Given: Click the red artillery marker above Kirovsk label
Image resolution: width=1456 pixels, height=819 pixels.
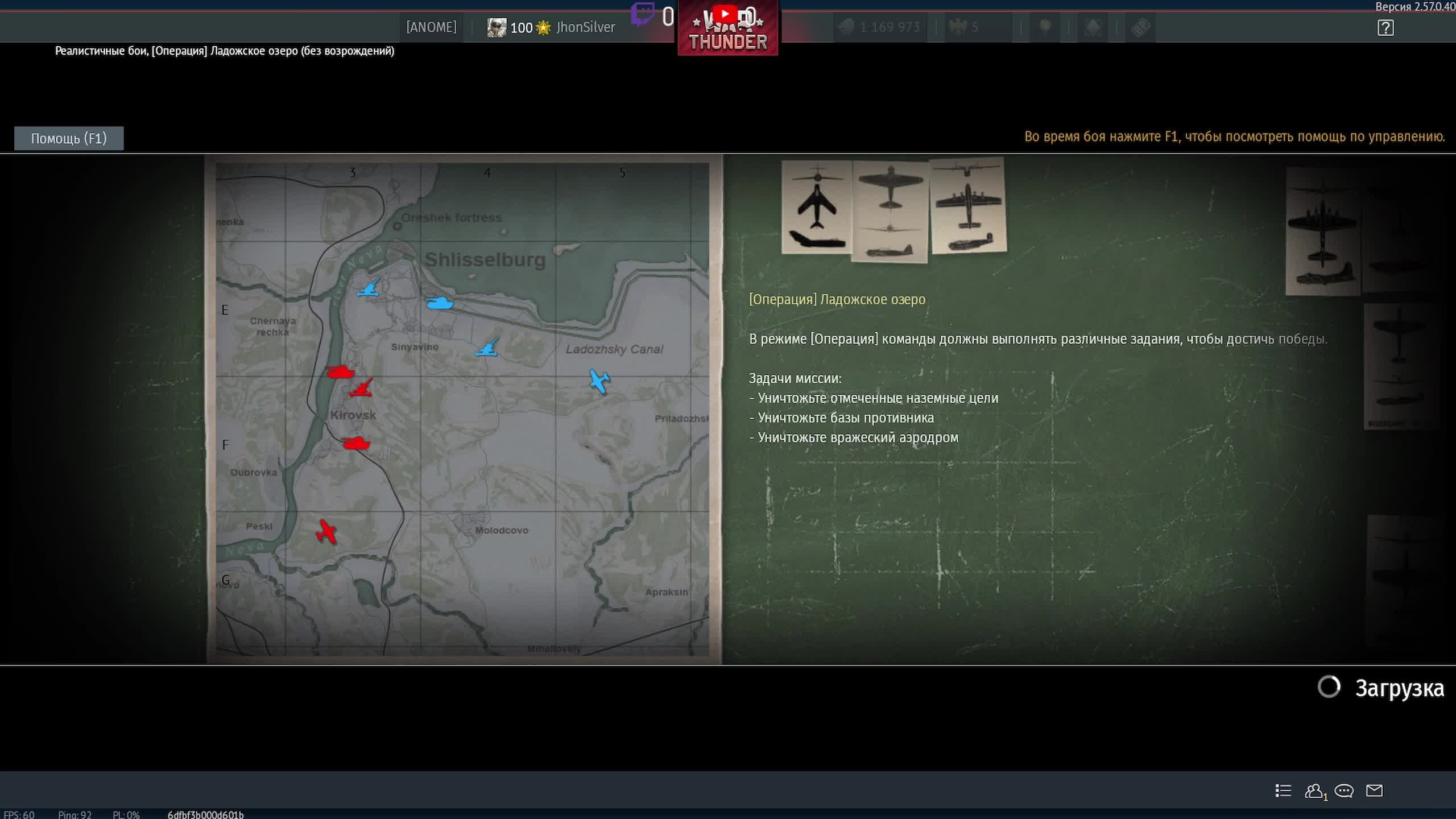Looking at the screenshot, I should 361,387.
